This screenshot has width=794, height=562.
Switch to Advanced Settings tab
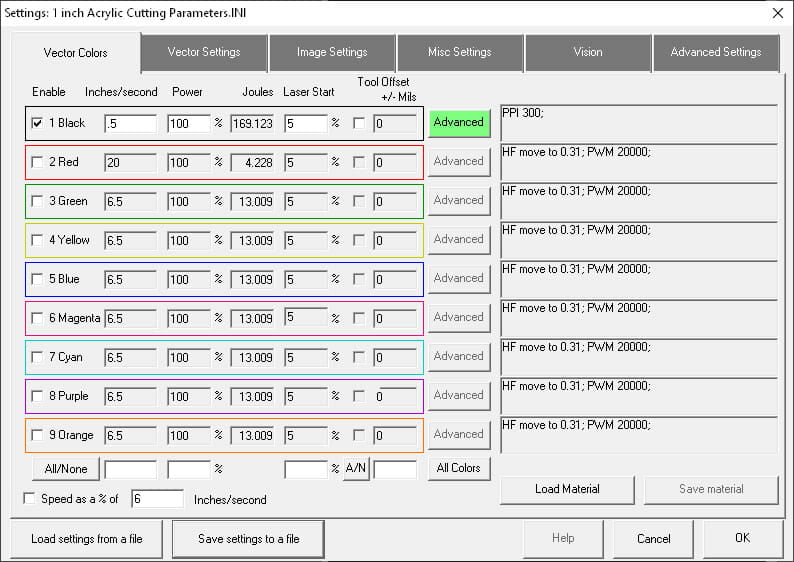716,53
